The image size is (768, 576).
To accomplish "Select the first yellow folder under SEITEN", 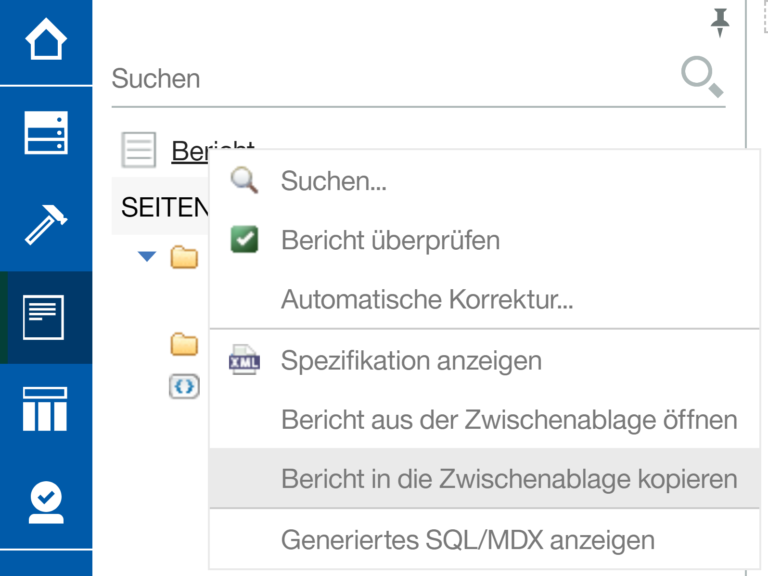I will (x=184, y=257).
